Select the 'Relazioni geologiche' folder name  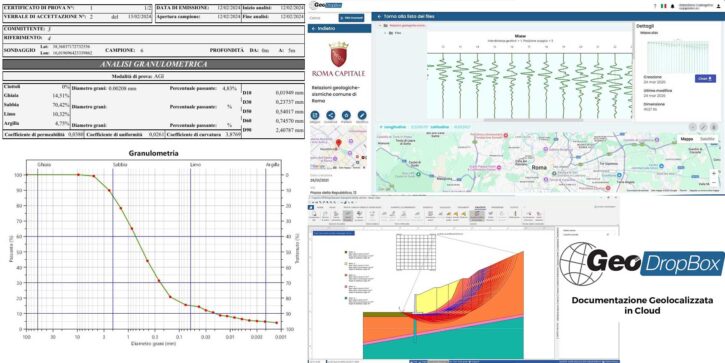[x=408, y=26]
